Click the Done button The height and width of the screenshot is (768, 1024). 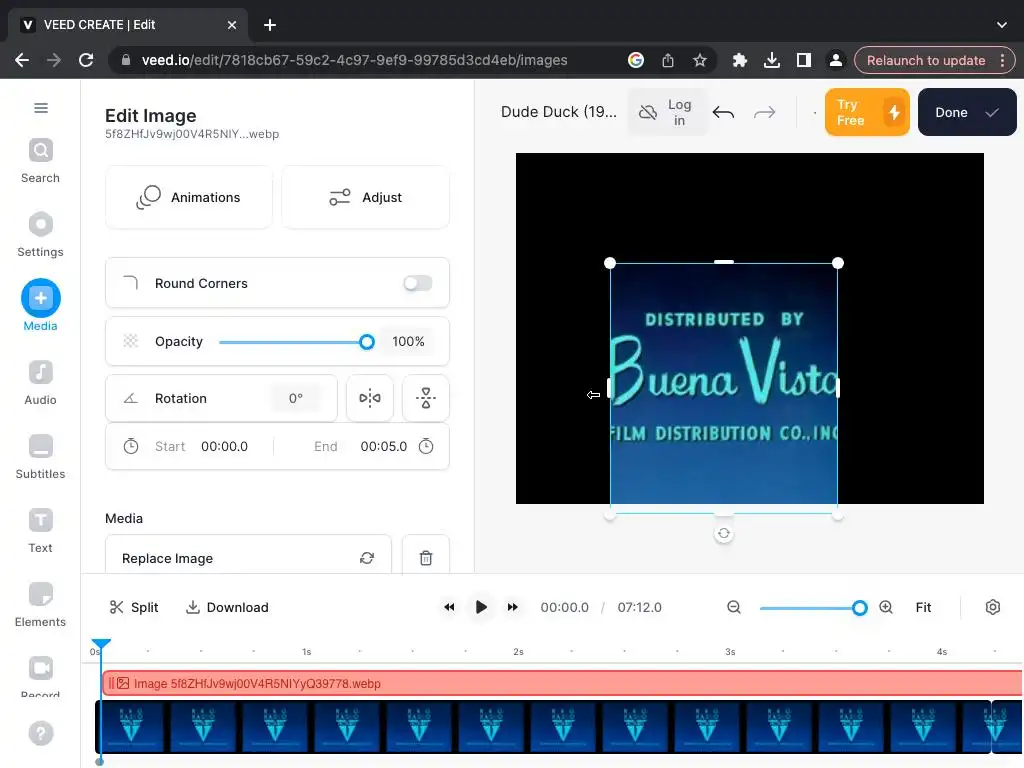point(967,112)
